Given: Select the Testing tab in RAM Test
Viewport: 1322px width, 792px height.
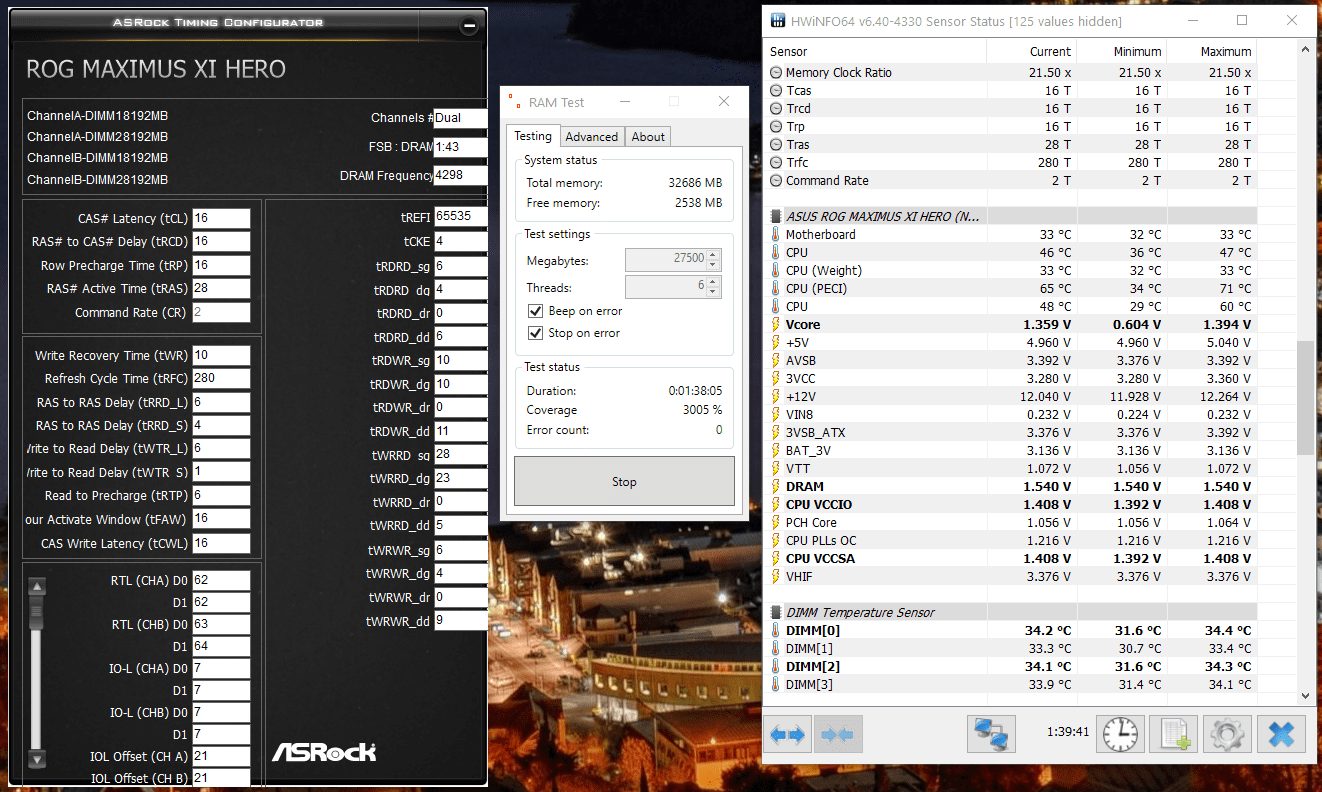Looking at the screenshot, I should pos(533,136).
